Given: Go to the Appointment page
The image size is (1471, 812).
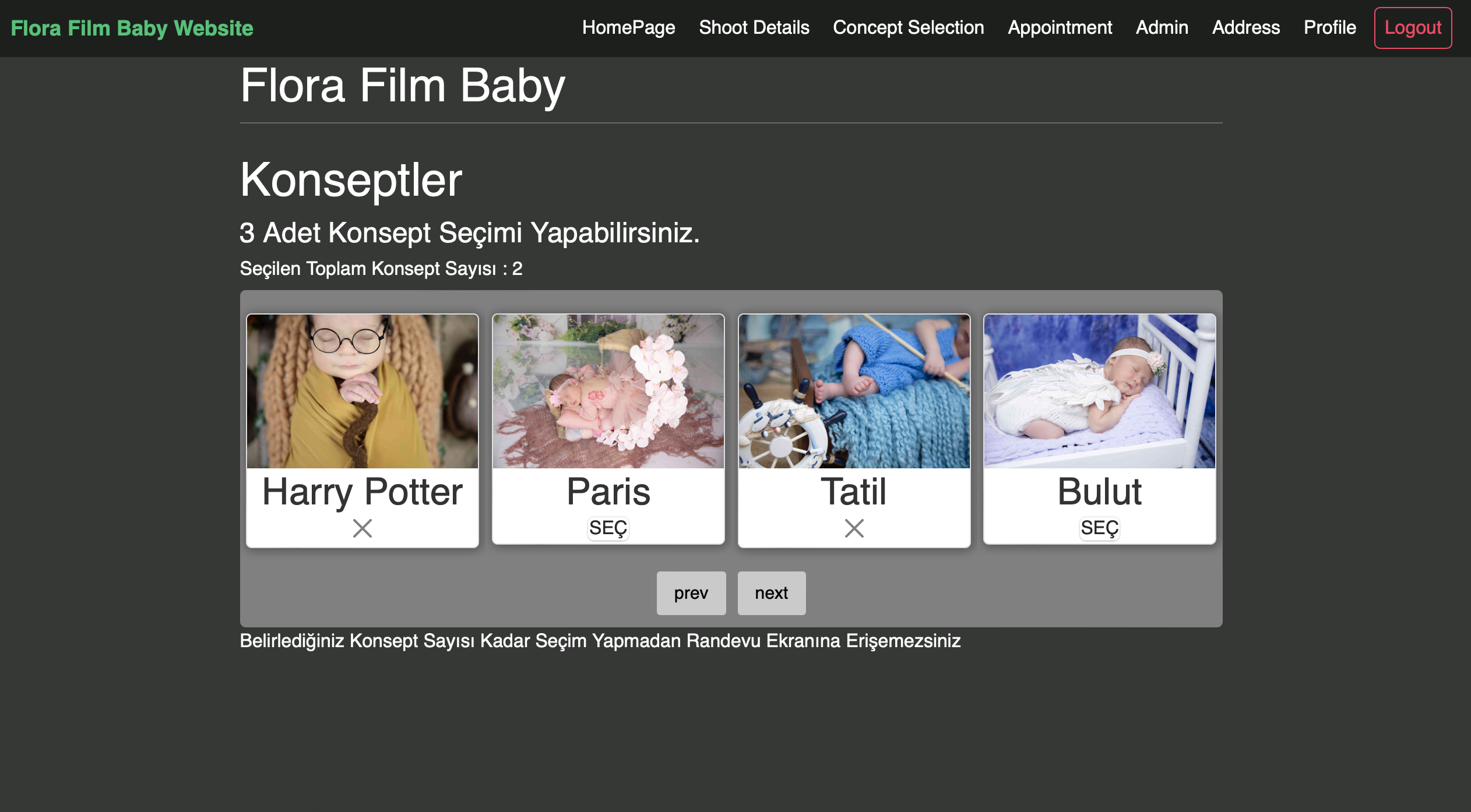Looking at the screenshot, I should (x=1060, y=27).
